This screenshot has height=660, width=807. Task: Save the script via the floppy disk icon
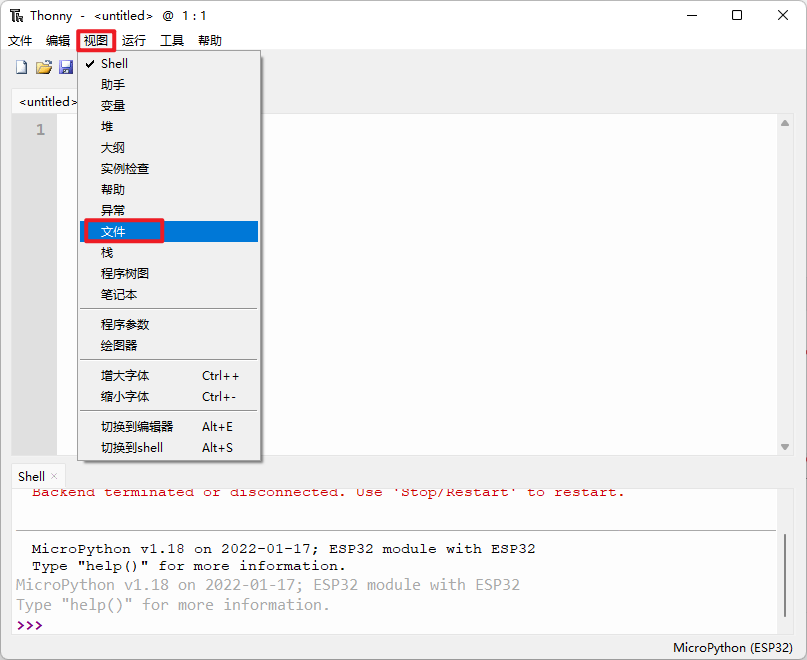coord(66,66)
